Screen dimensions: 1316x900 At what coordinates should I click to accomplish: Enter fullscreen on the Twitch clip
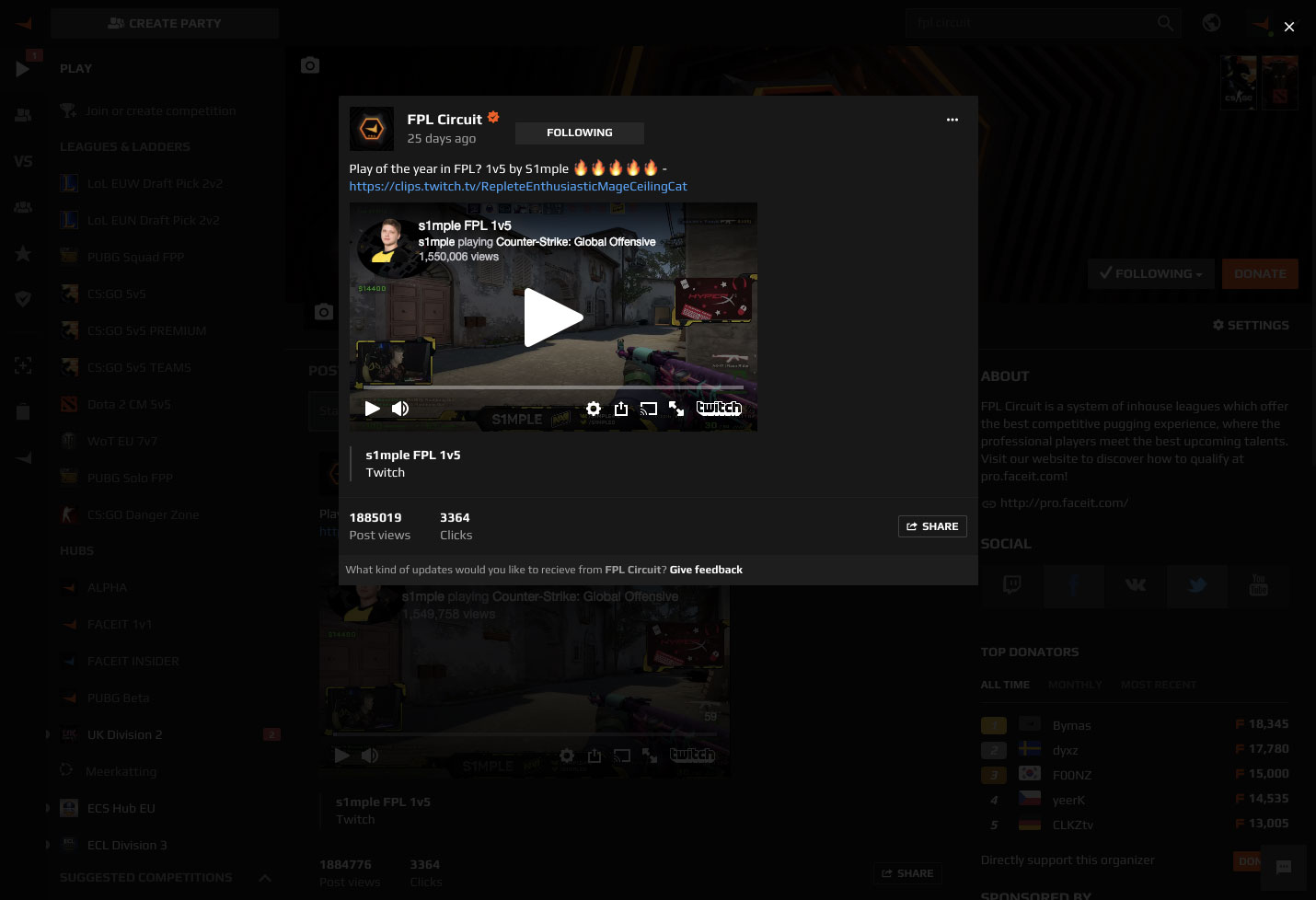point(676,409)
